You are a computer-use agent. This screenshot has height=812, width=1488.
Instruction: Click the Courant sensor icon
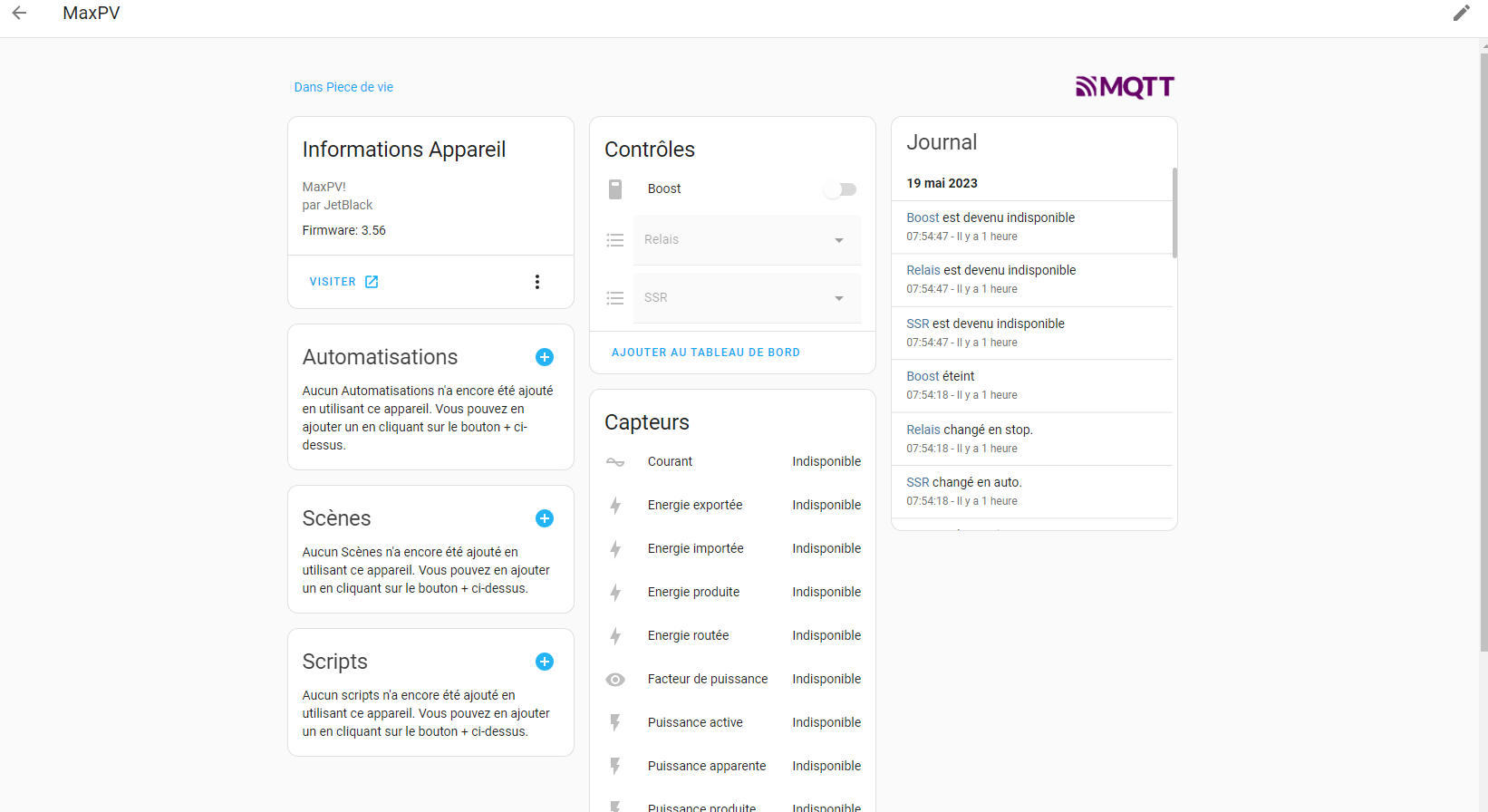pos(615,462)
